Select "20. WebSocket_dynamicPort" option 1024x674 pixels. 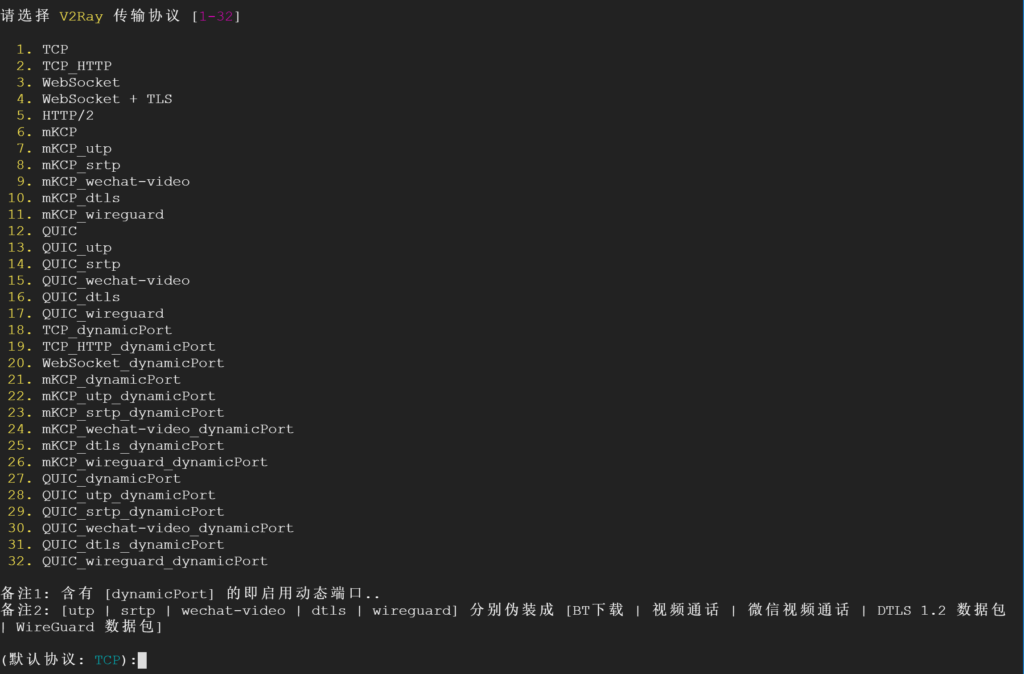coord(116,363)
